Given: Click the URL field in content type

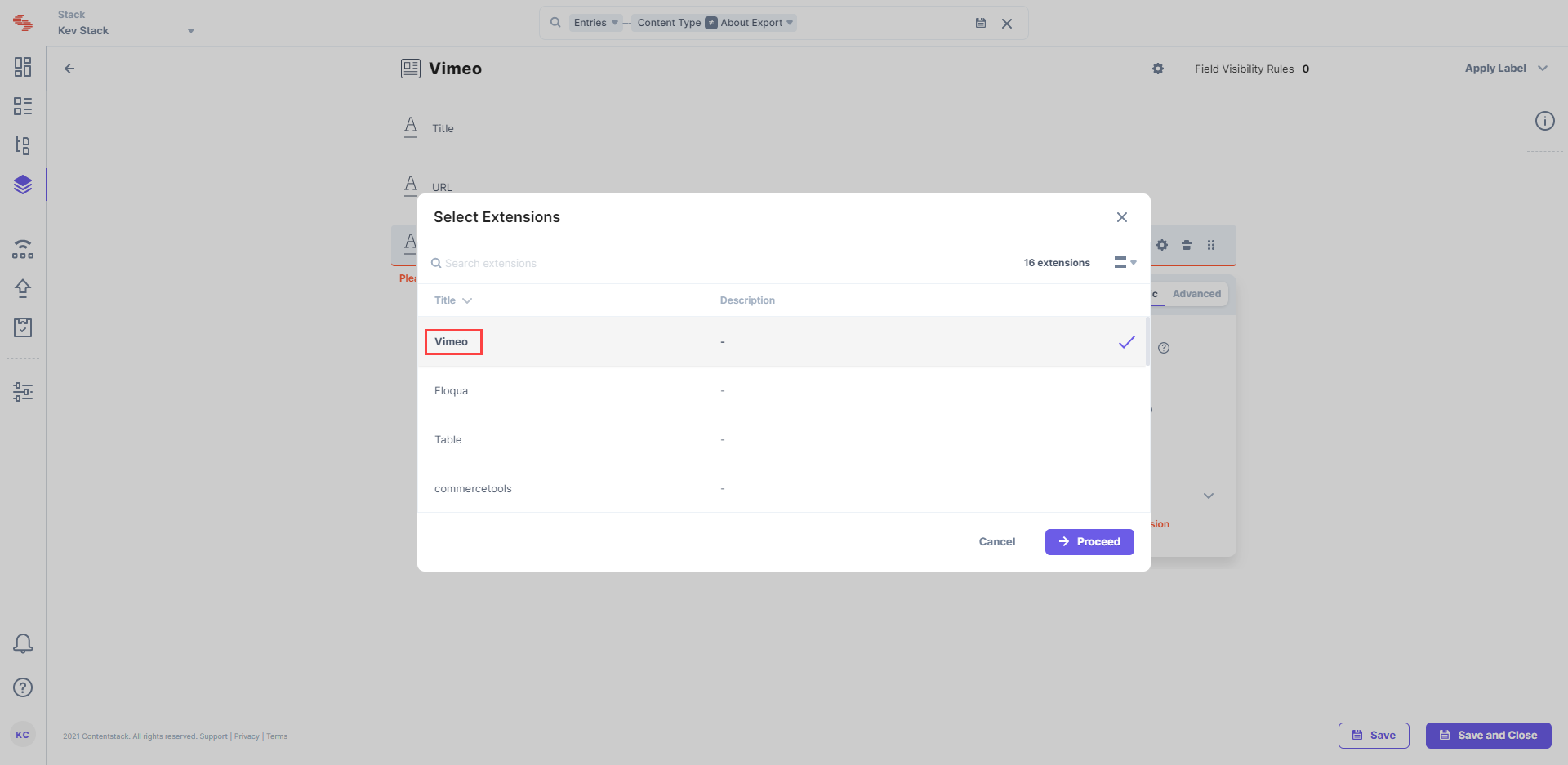Looking at the screenshot, I should (442, 187).
